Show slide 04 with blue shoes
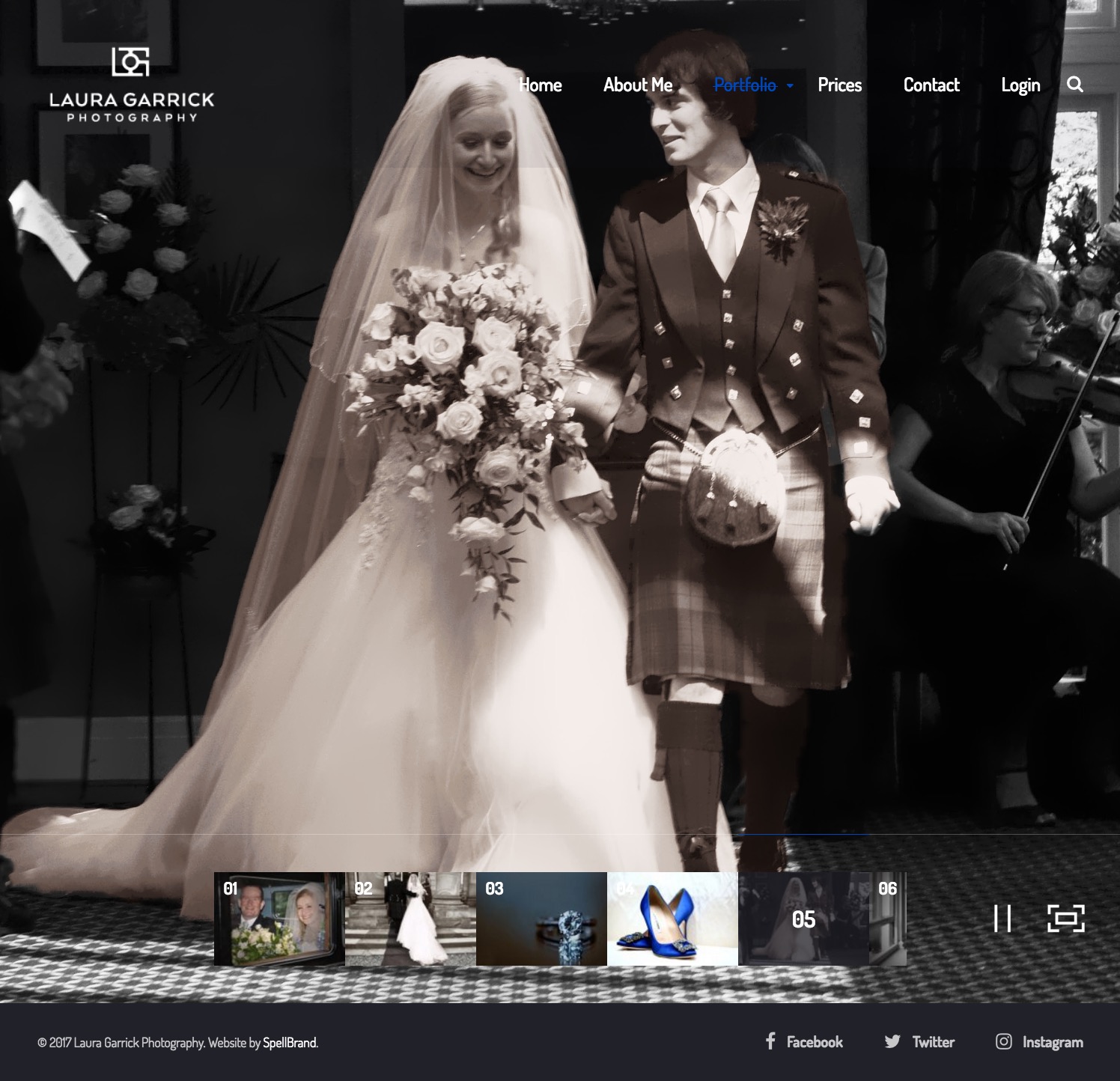 coord(672,919)
